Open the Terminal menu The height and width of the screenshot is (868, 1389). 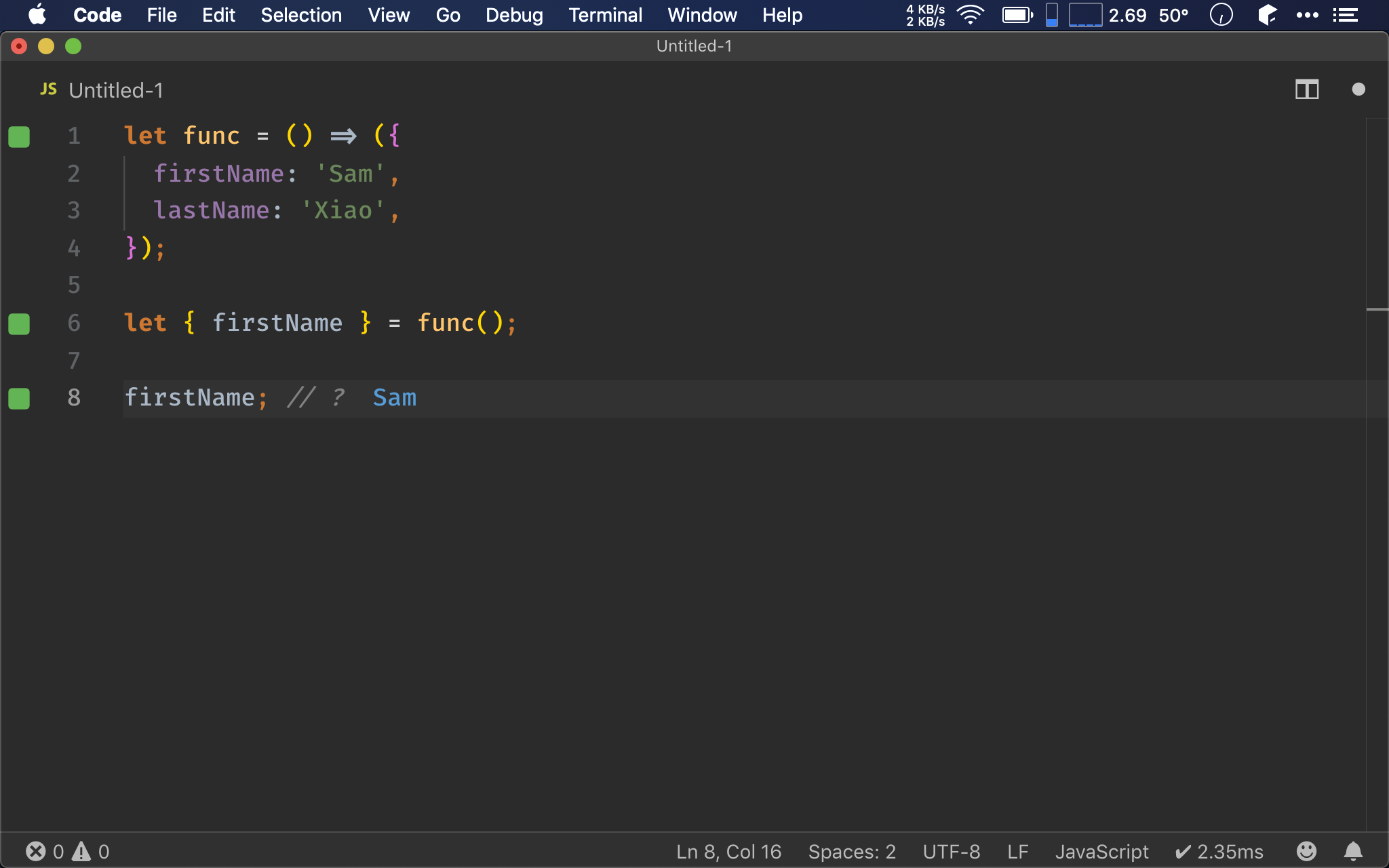point(605,15)
